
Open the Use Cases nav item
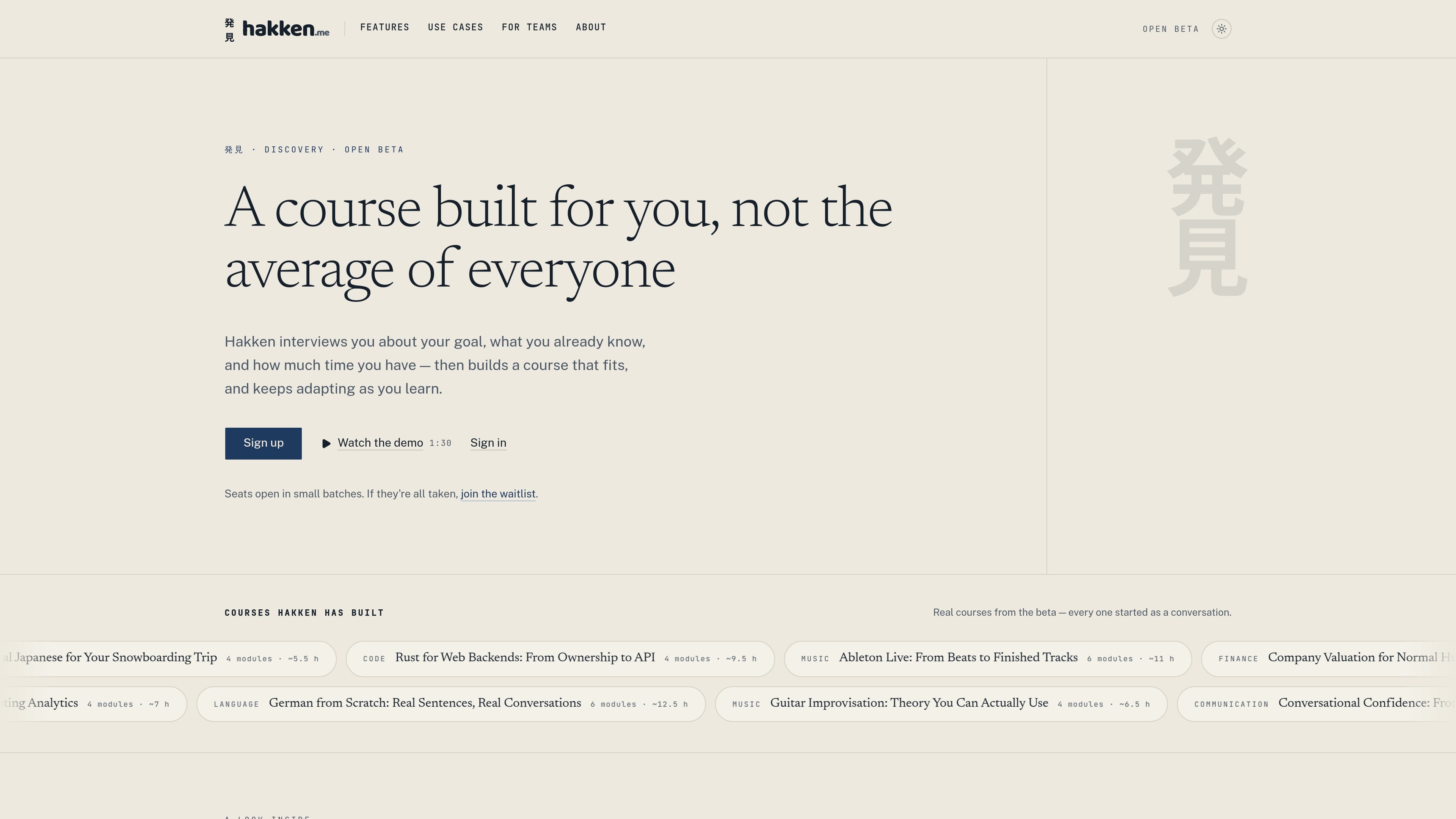pos(455,27)
